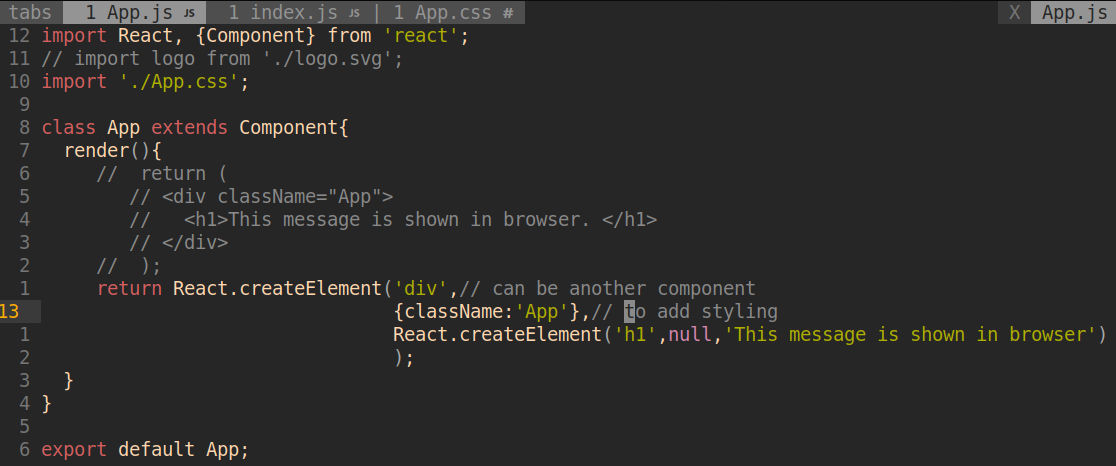Viewport: 1116px width, 466px height.
Task: Click the './App.css' string
Action: (x=178, y=82)
